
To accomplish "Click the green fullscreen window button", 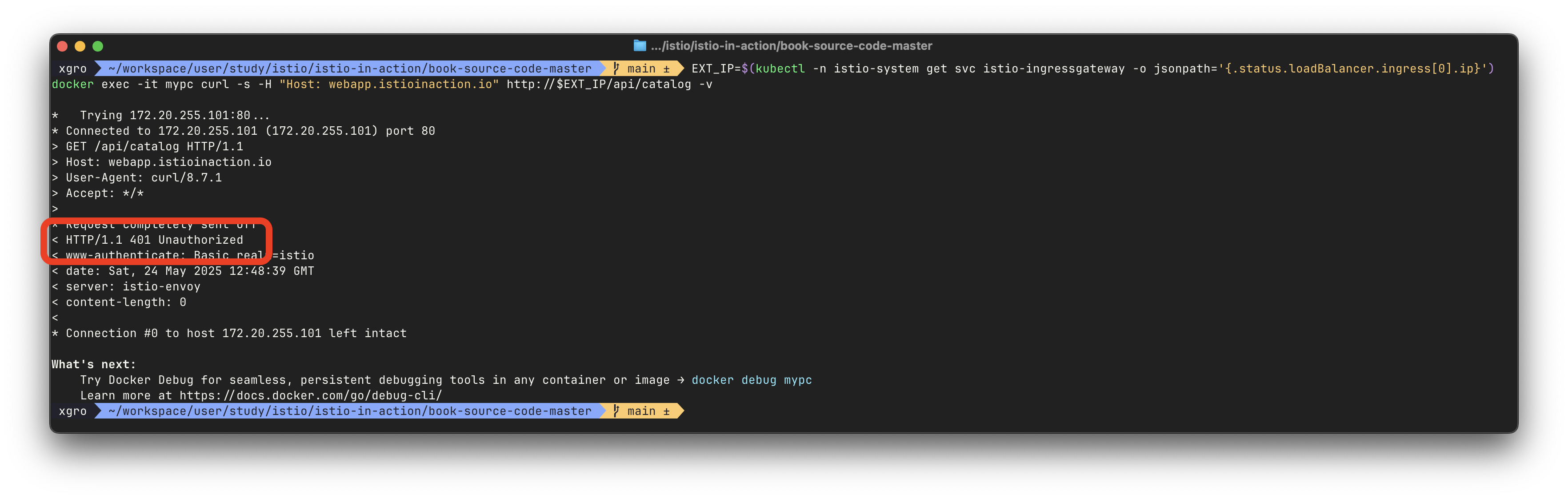I will [x=97, y=46].
